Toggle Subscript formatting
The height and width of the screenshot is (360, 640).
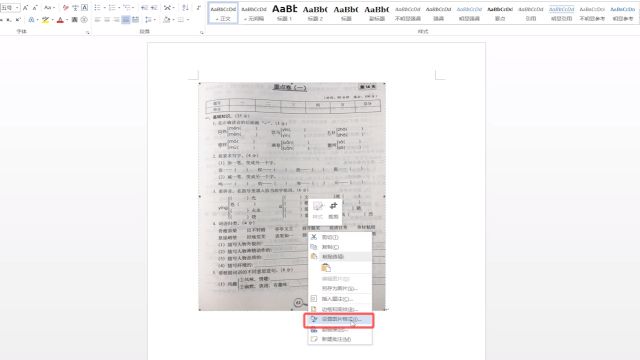pos(8,20)
